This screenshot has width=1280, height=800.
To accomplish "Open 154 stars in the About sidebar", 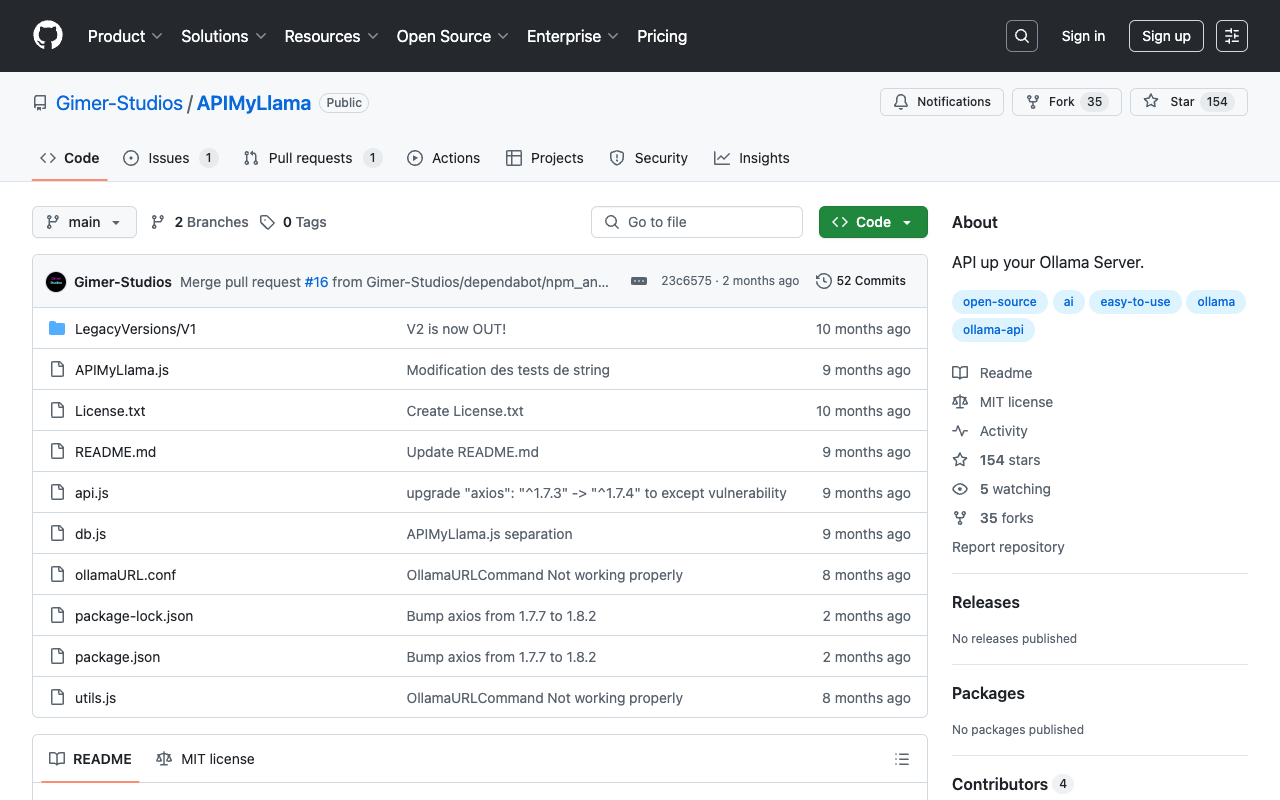I will click(996, 460).
